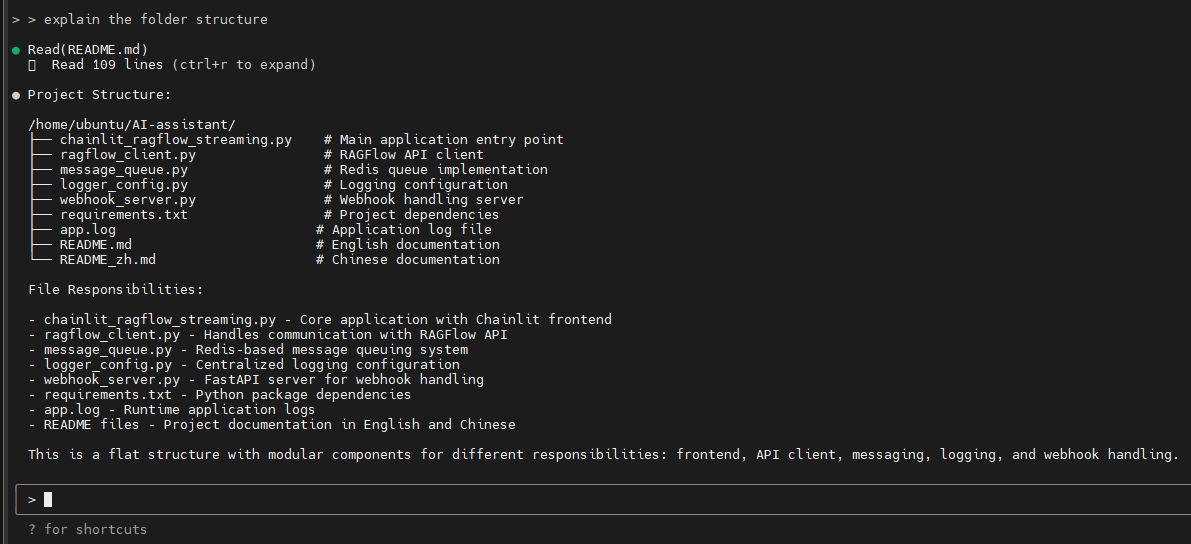Click the Read(README.md) tool call line
The height and width of the screenshot is (544, 1191).
tap(87, 50)
